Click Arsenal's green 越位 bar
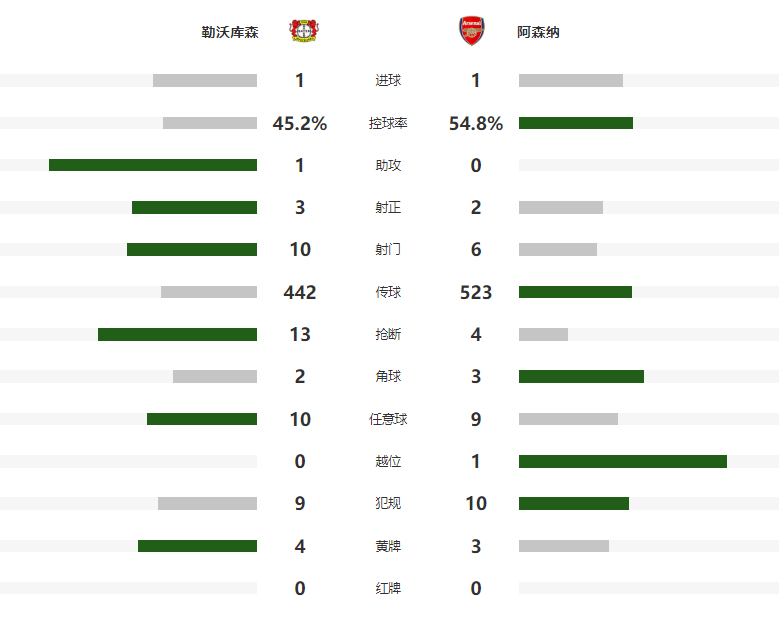This screenshot has width=779, height=619. coord(622,462)
